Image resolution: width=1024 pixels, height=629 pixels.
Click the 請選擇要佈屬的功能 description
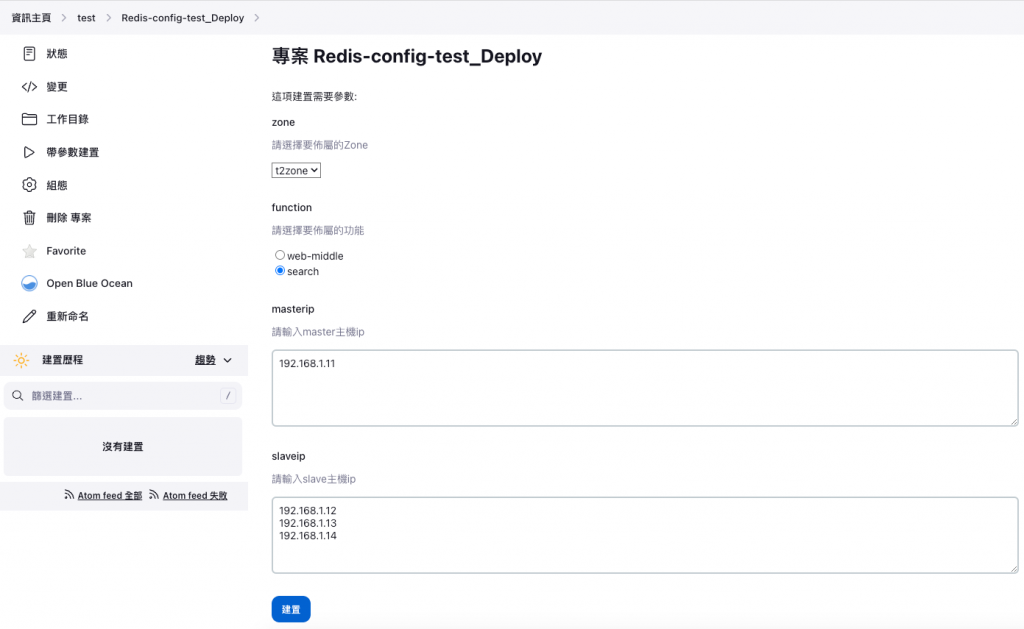click(318, 230)
